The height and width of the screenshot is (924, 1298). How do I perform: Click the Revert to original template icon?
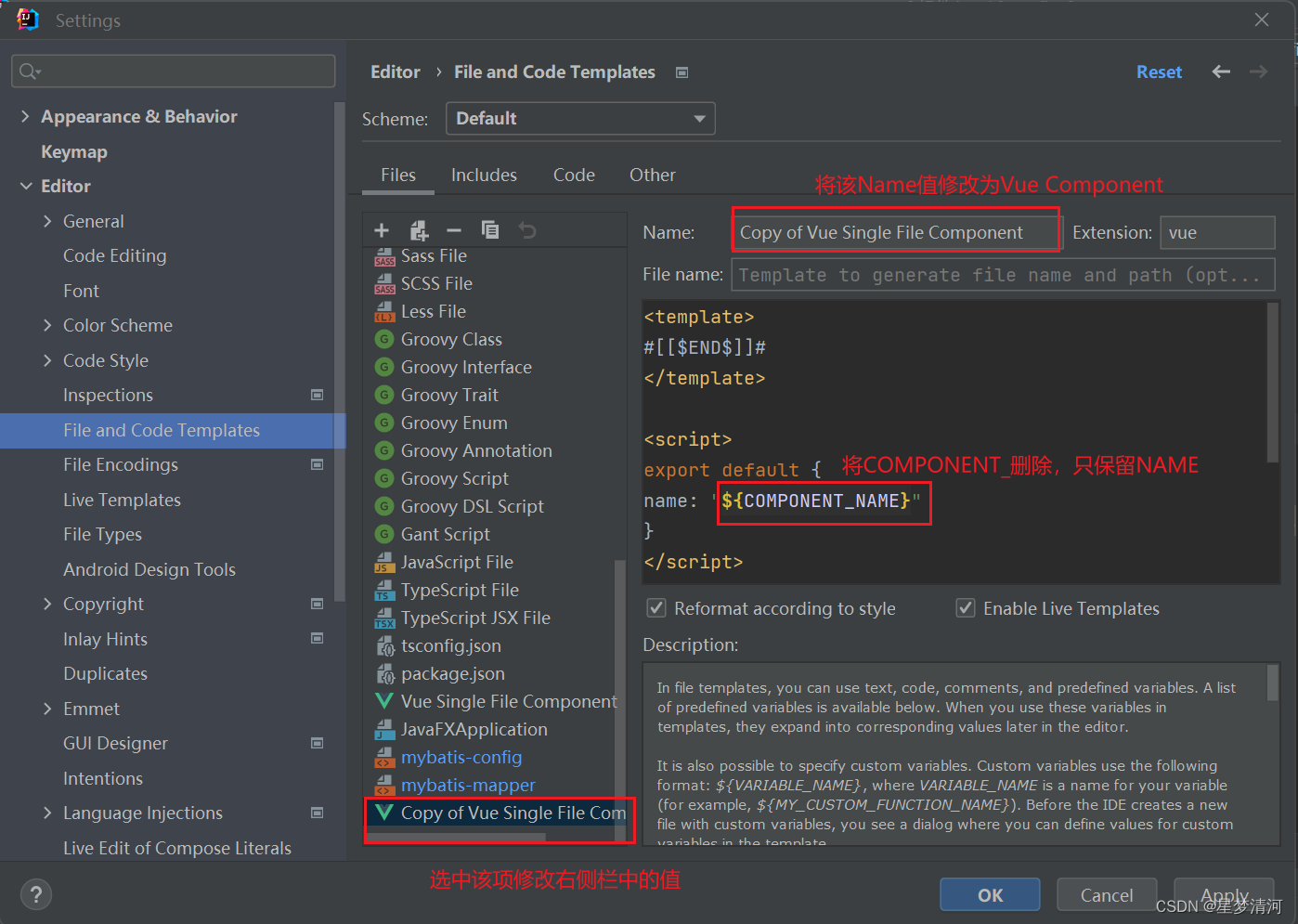(x=527, y=230)
